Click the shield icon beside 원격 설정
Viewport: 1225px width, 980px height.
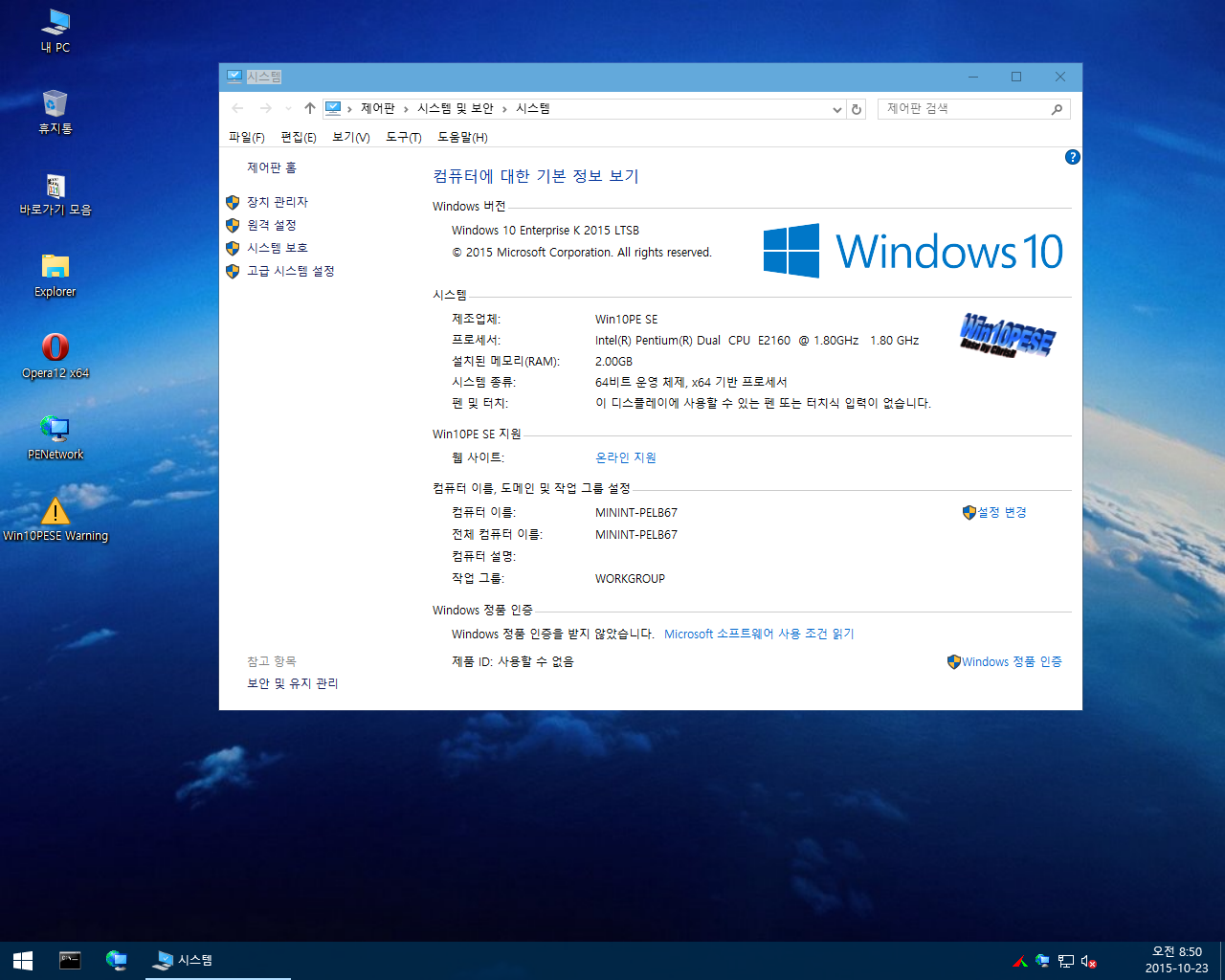pos(233,225)
